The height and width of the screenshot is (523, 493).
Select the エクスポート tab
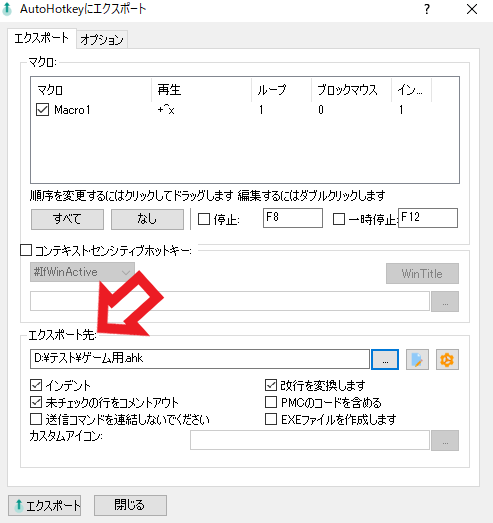click(x=42, y=38)
